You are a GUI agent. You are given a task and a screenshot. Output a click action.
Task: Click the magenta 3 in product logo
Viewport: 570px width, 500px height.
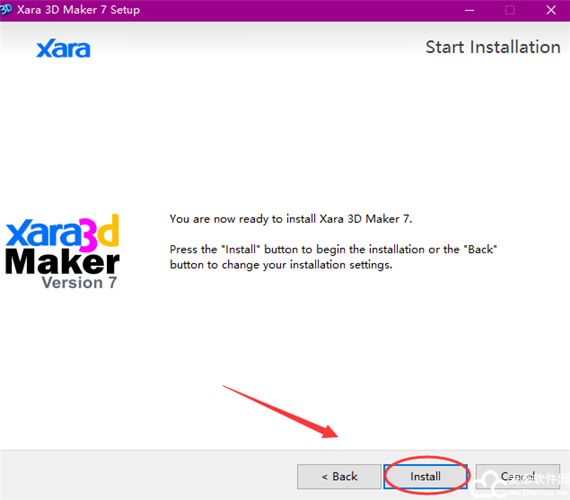(89, 235)
